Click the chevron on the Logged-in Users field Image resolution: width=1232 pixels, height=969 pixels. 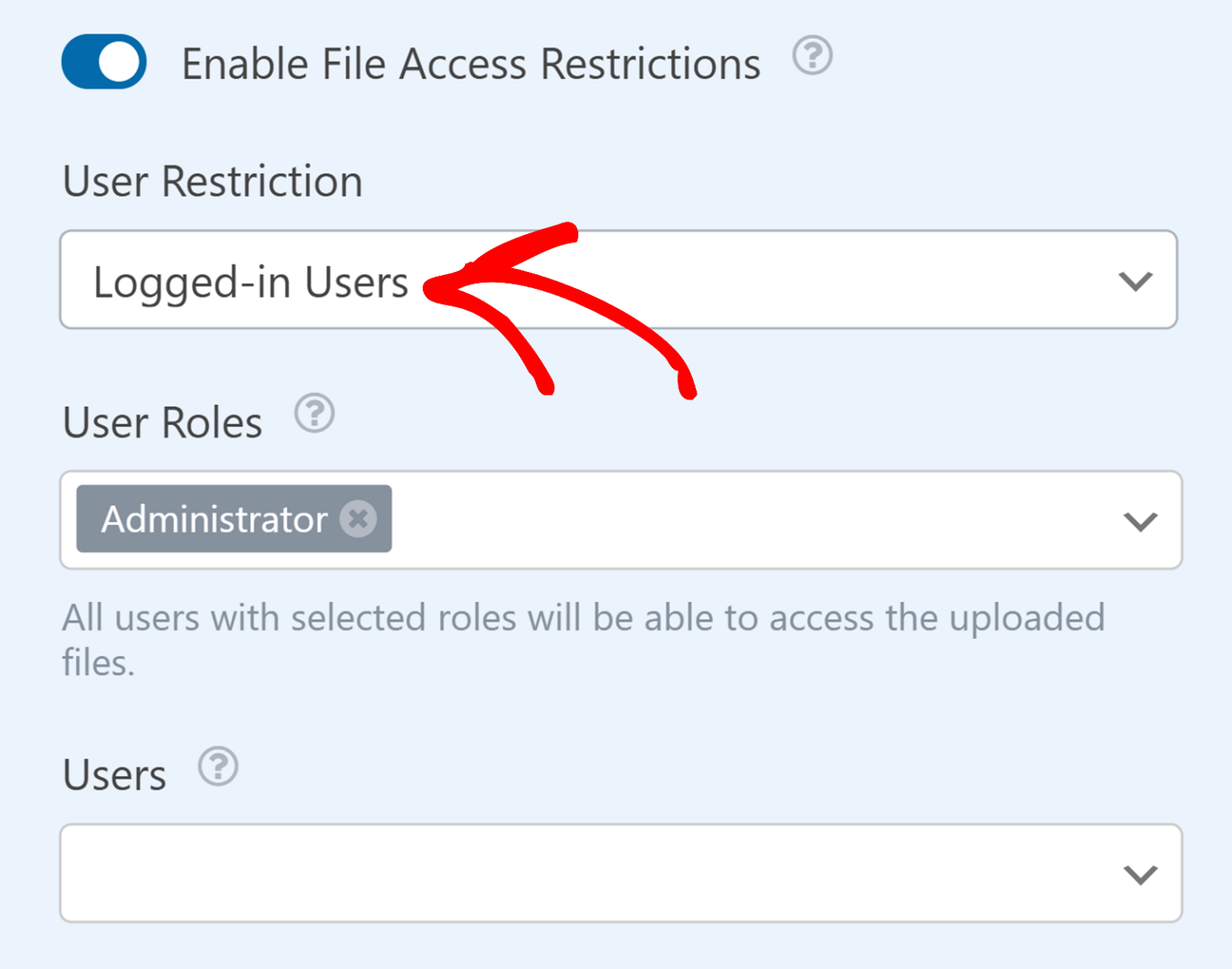1136,281
